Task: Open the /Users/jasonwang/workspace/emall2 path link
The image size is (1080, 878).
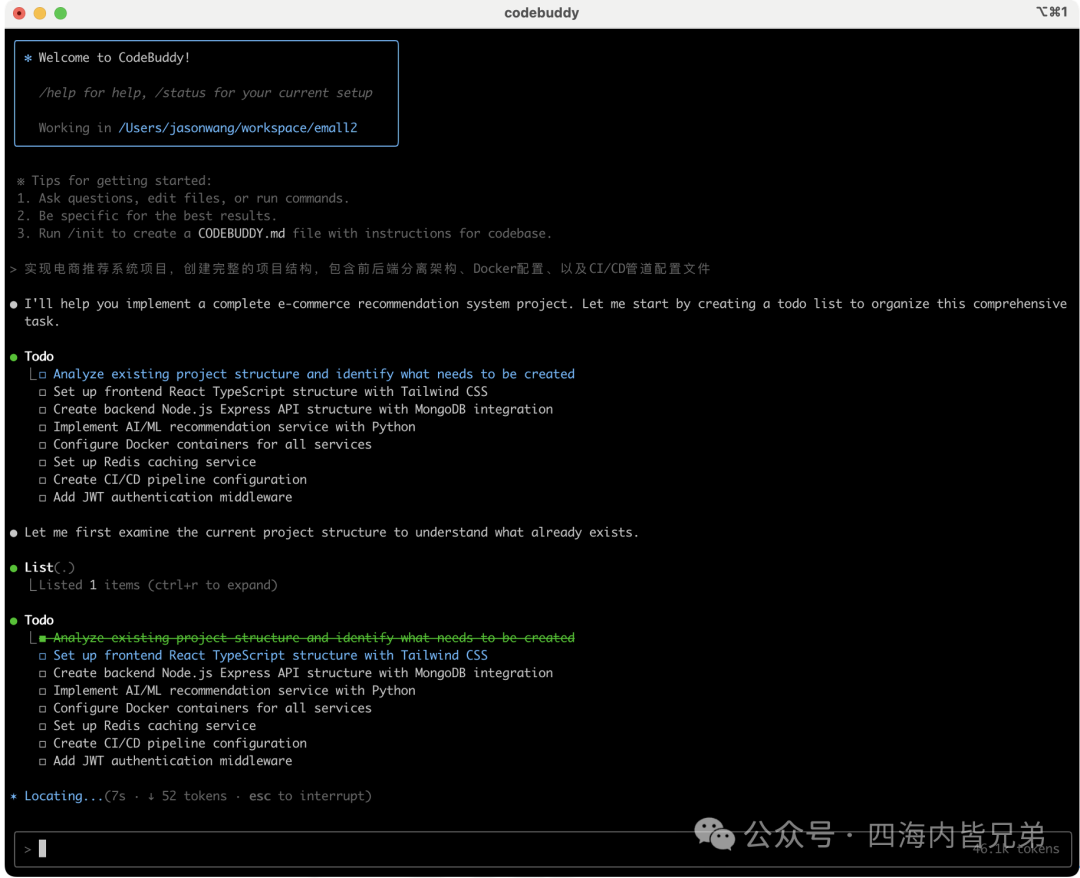Action: coord(238,128)
